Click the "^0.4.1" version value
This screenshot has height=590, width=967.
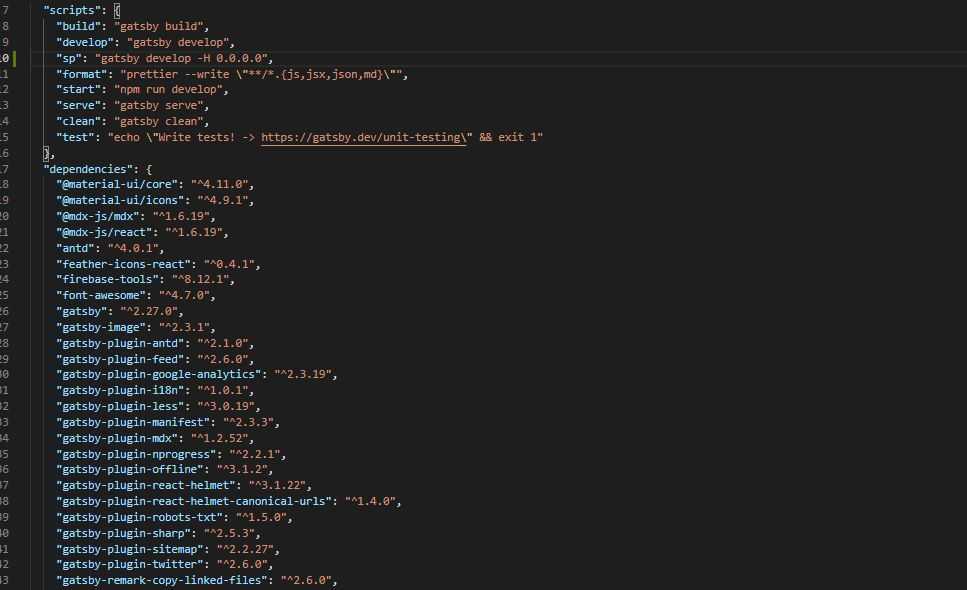(x=229, y=264)
